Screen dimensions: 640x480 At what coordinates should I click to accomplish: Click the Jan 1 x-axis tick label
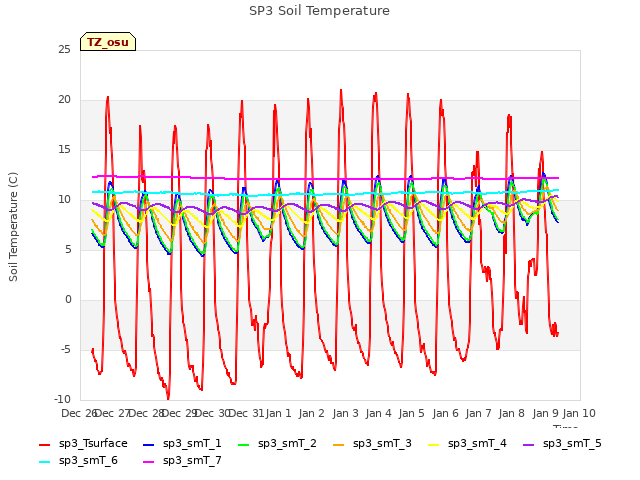coord(279,413)
